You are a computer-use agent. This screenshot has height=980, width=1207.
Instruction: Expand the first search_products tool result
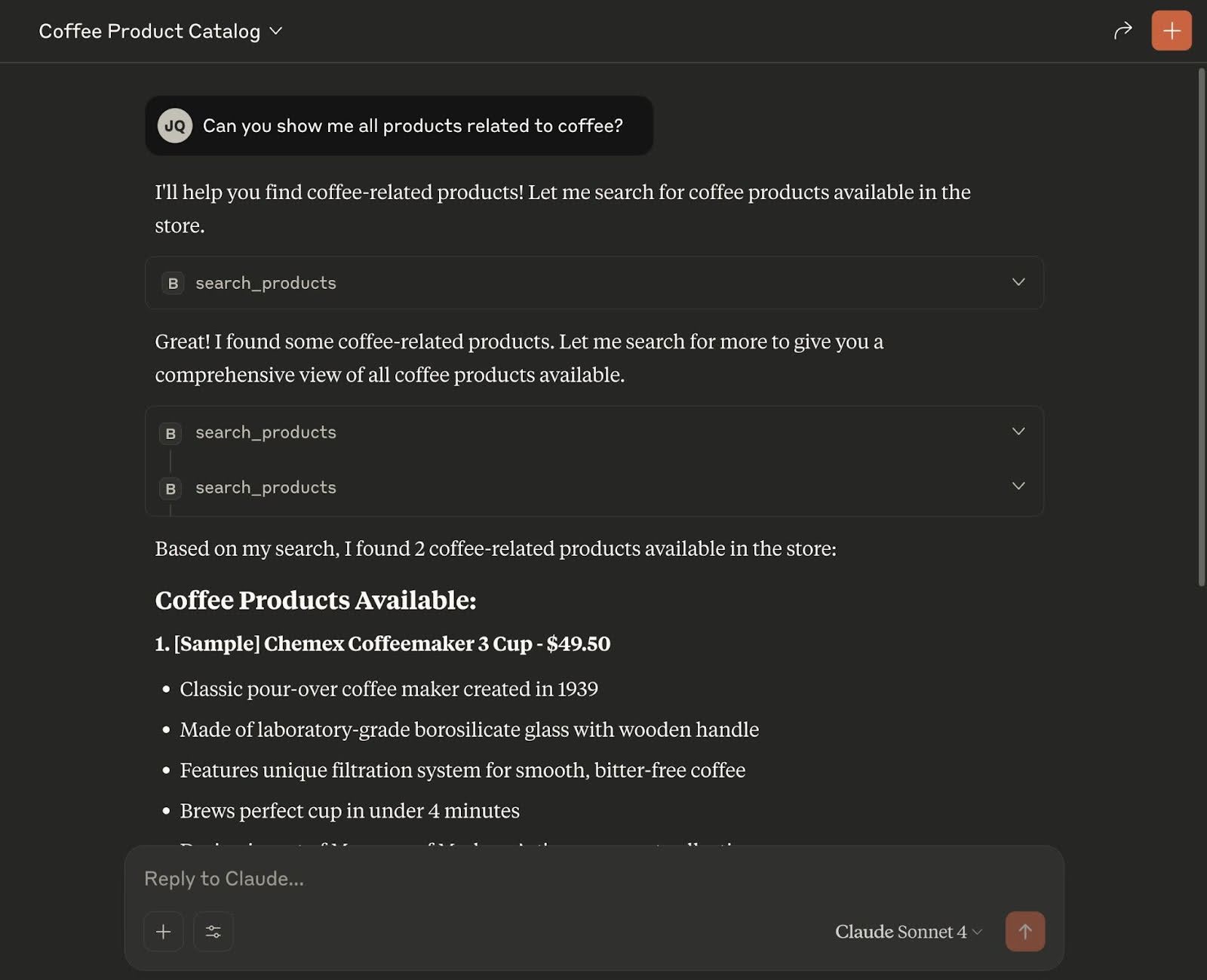pos(1018,282)
